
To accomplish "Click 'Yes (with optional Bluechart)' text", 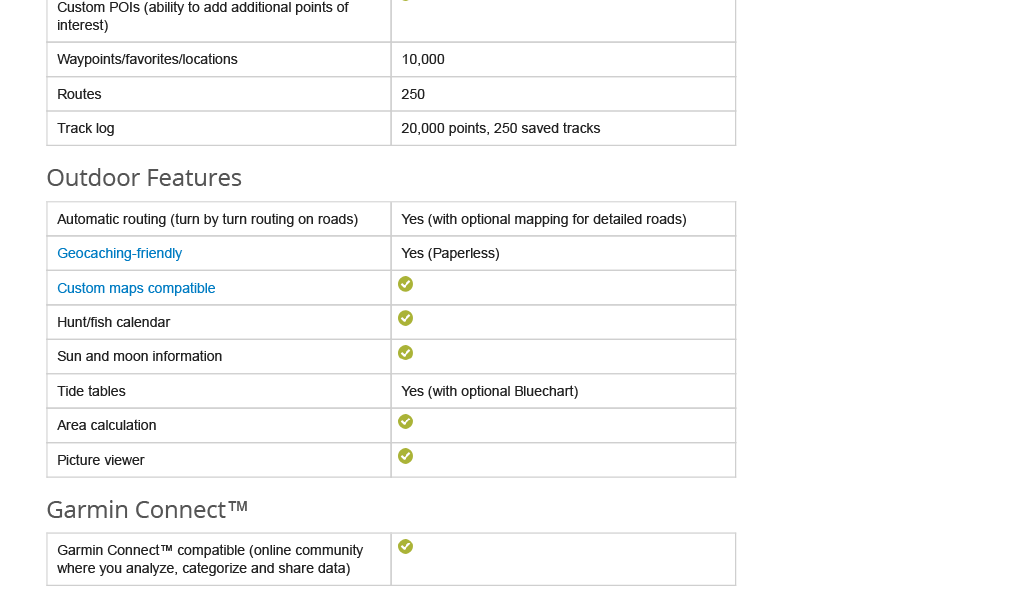I will 489,391.
